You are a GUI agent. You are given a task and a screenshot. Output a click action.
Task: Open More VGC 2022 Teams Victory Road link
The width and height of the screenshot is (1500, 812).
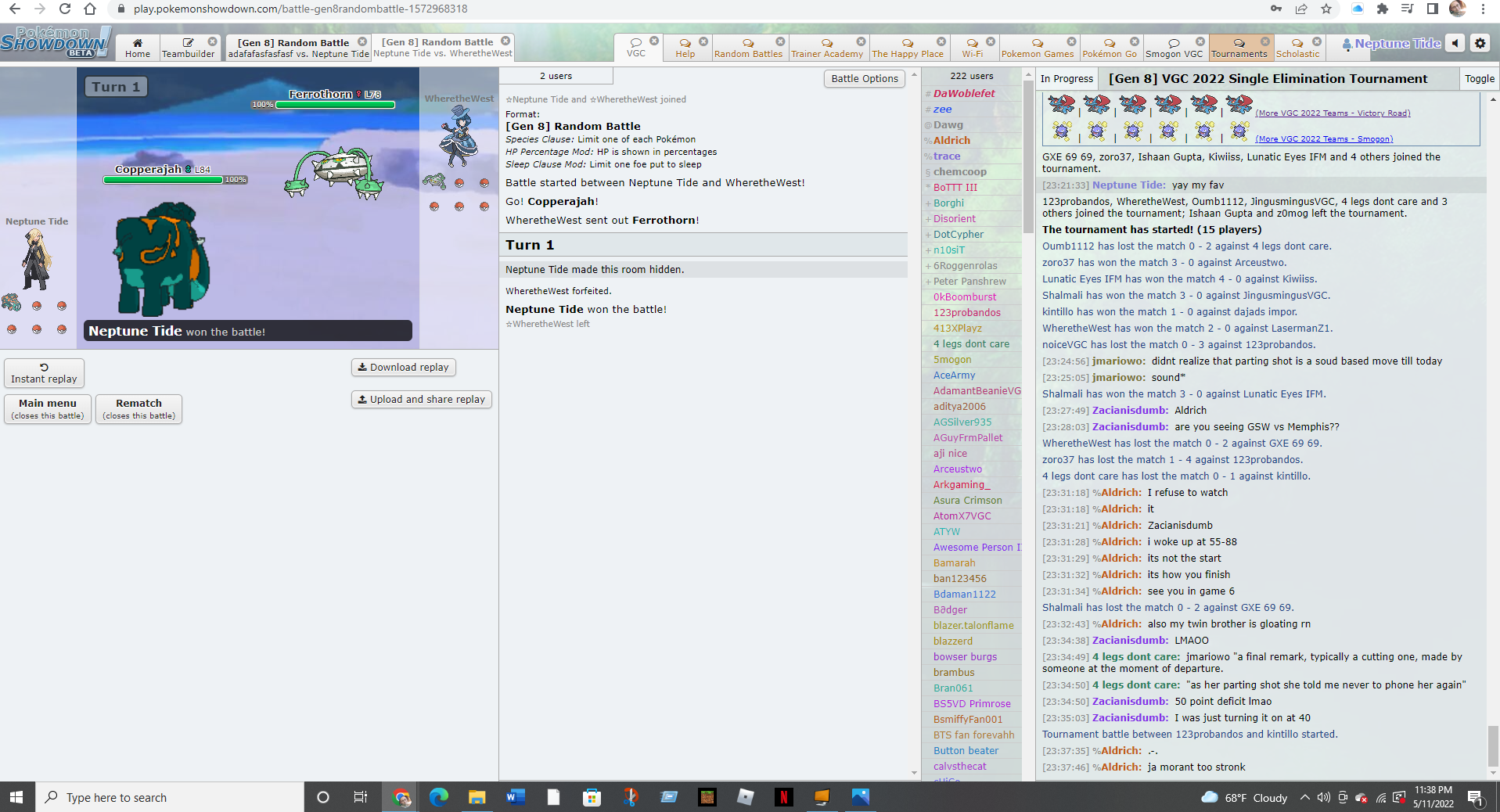1333,113
